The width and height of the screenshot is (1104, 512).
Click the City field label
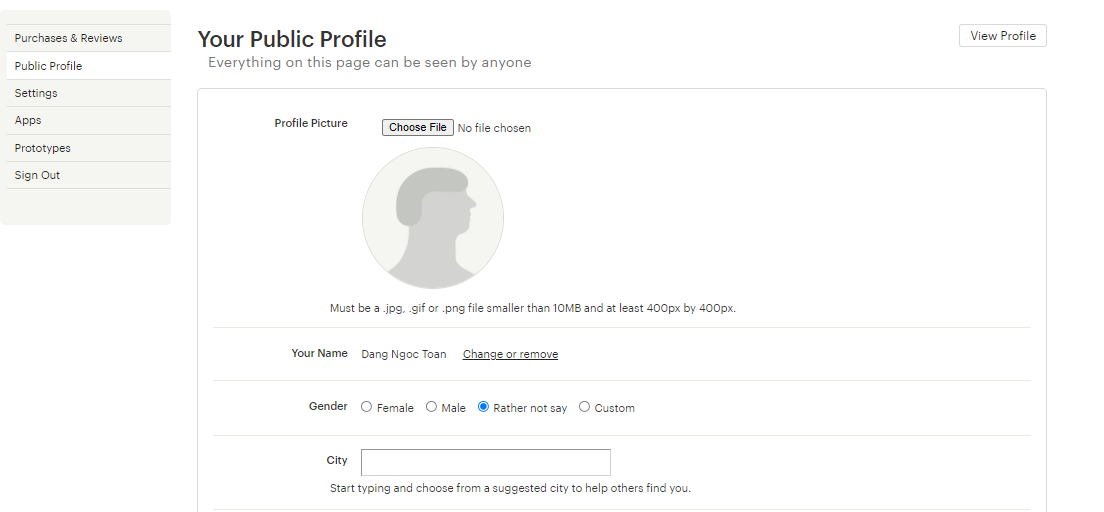(x=337, y=460)
